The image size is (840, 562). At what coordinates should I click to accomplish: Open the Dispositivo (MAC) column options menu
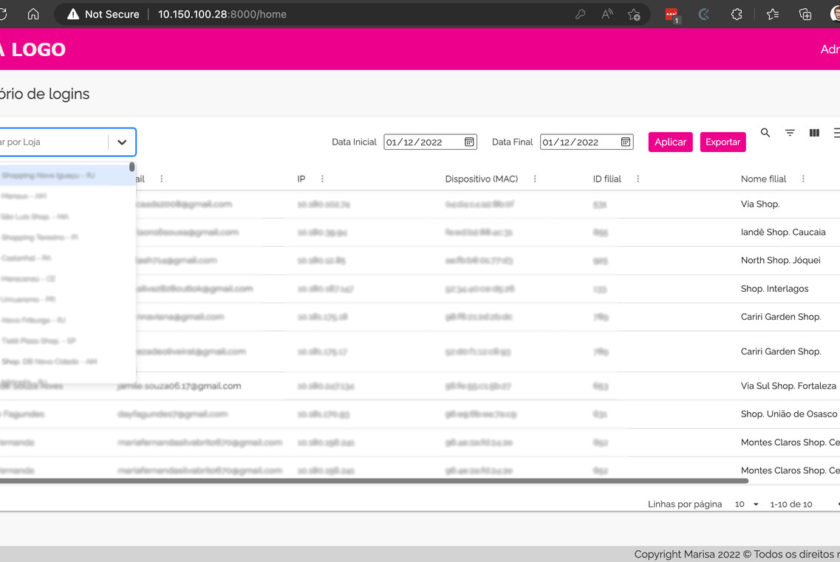(x=535, y=179)
